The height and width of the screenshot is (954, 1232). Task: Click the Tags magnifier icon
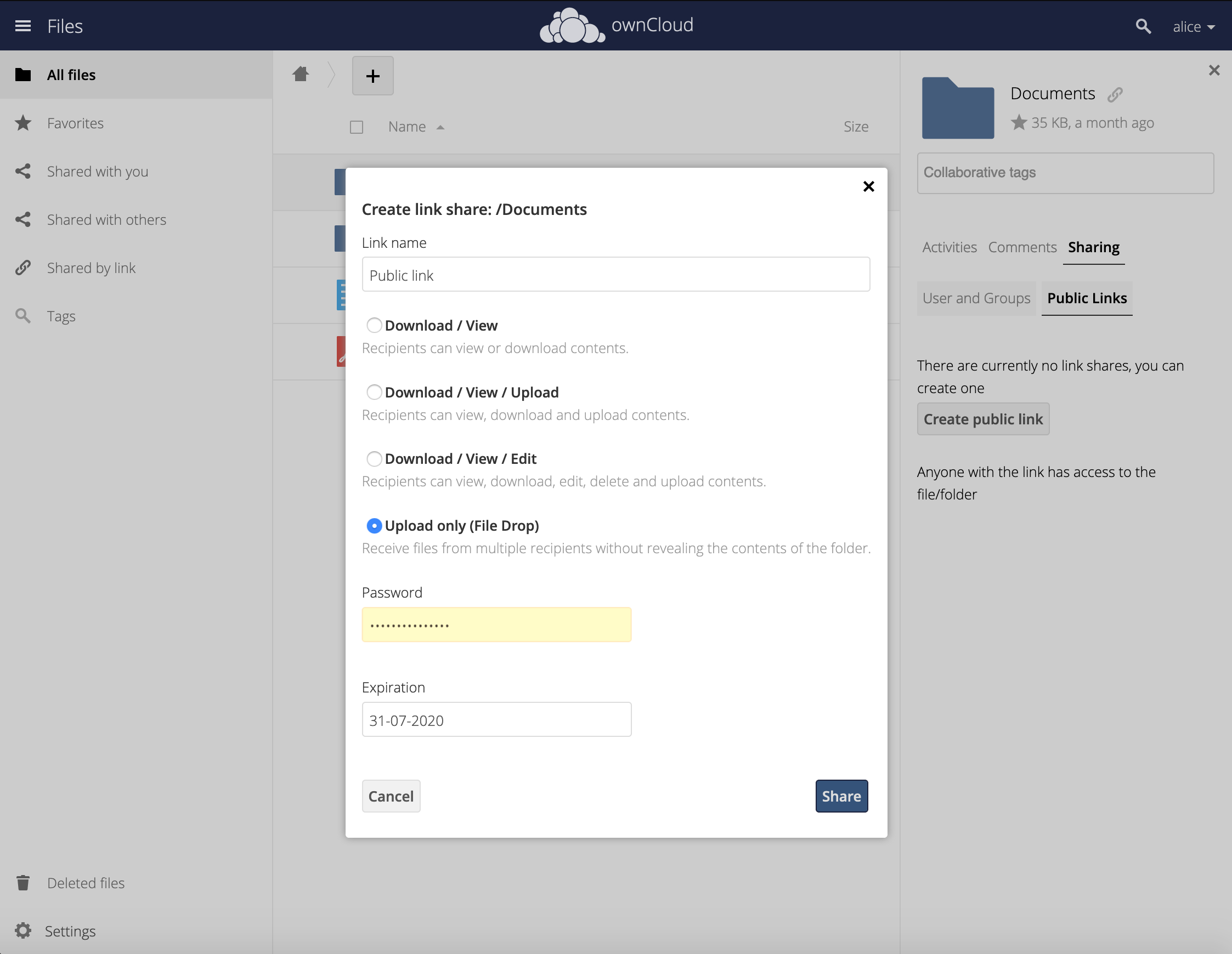point(23,316)
